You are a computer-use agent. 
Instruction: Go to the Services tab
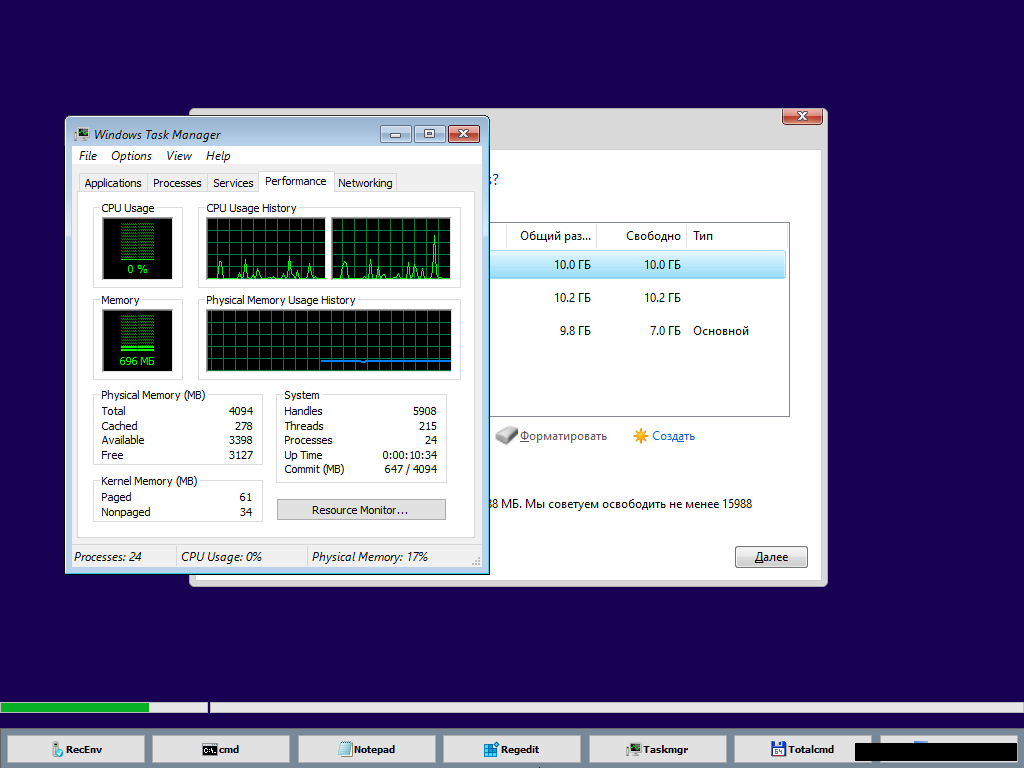233,183
